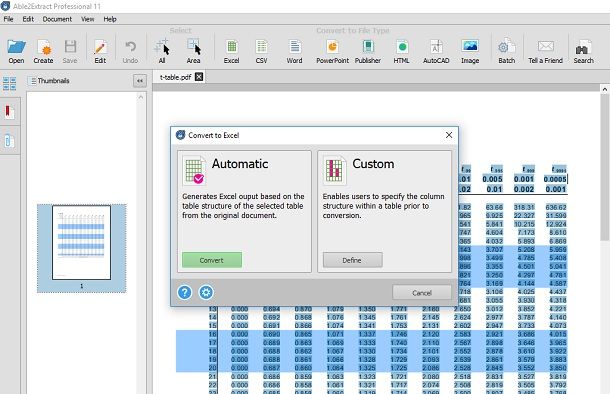Convert to AutoCAD from the toolbar
This screenshot has width=610, height=394.
pos(436,51)
